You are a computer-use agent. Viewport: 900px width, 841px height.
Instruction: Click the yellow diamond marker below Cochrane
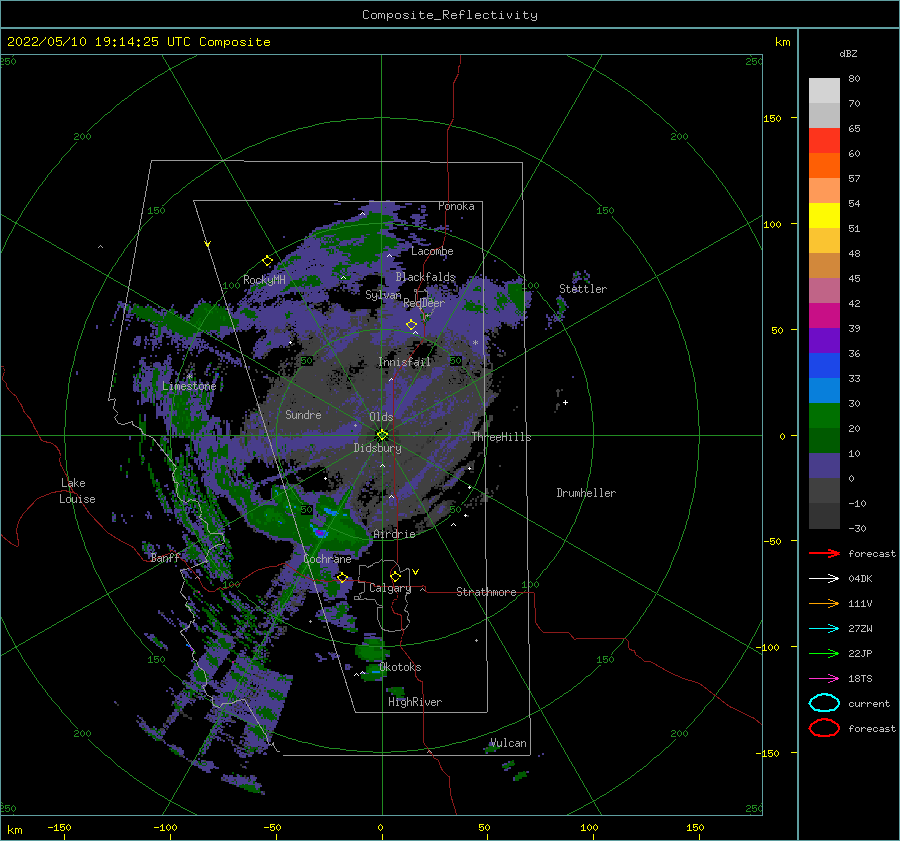pos(342,577)
